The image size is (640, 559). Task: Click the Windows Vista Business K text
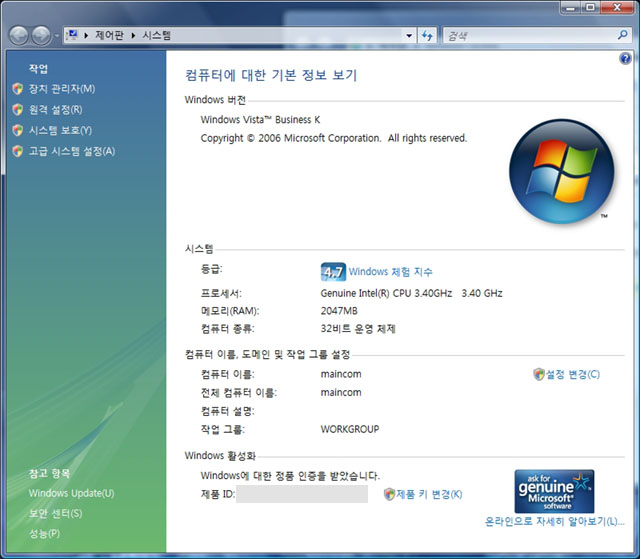pyautogui.click(x=260, y=120)
